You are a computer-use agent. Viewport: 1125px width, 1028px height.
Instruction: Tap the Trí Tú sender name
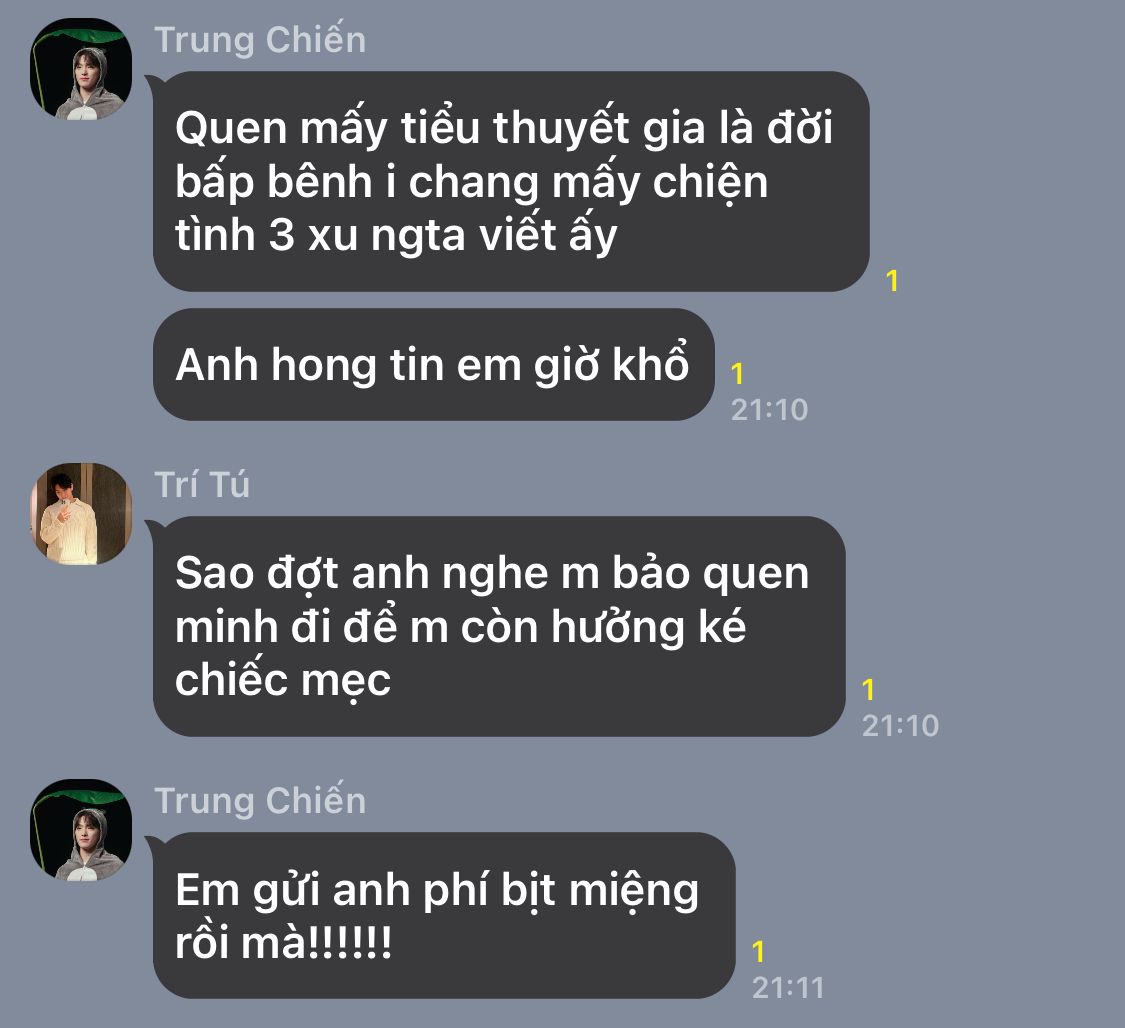[x=202, y=484]
